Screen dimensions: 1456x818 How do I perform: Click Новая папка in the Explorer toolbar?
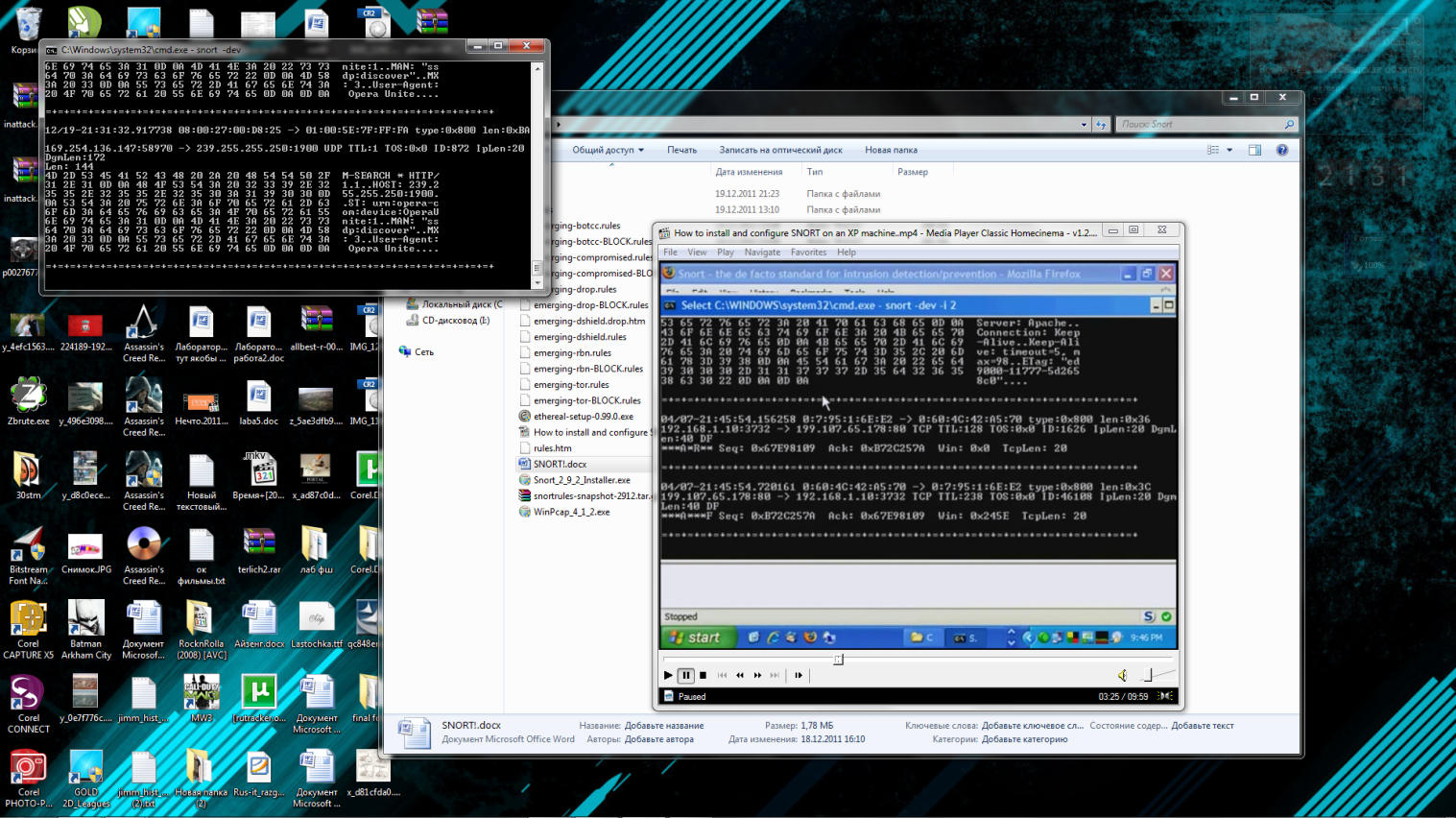(891, 150)
